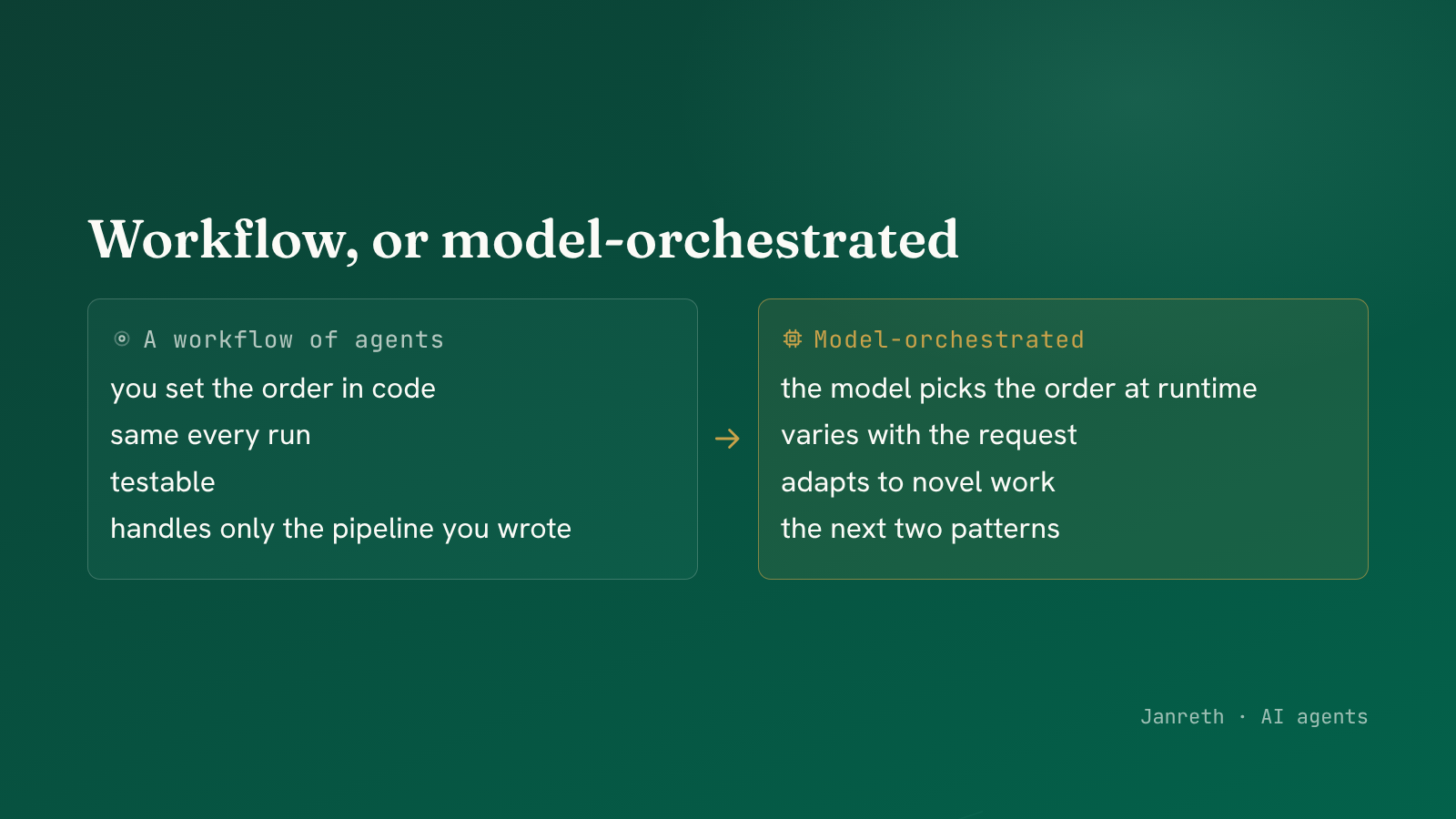The width and height of the screenshot is (1456, 819).
Task: Click the target icon beside 'A workflow of agents'
Action: click(x=122, y=339)
